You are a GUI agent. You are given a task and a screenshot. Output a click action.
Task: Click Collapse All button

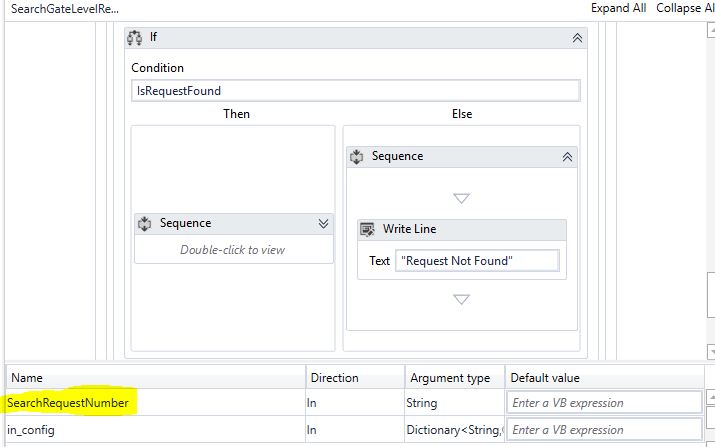point(685,8)
